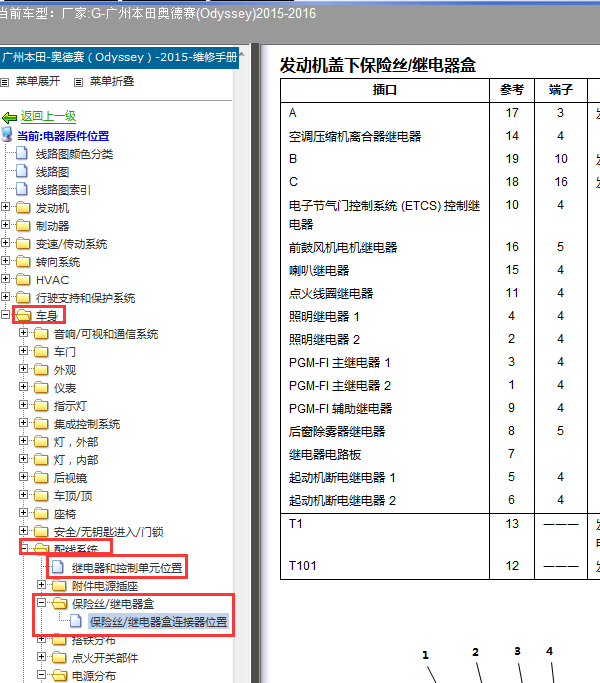600x683 pixels.
Task: Click the 转向系统 folder icon
Action: [x=23, y=262]
